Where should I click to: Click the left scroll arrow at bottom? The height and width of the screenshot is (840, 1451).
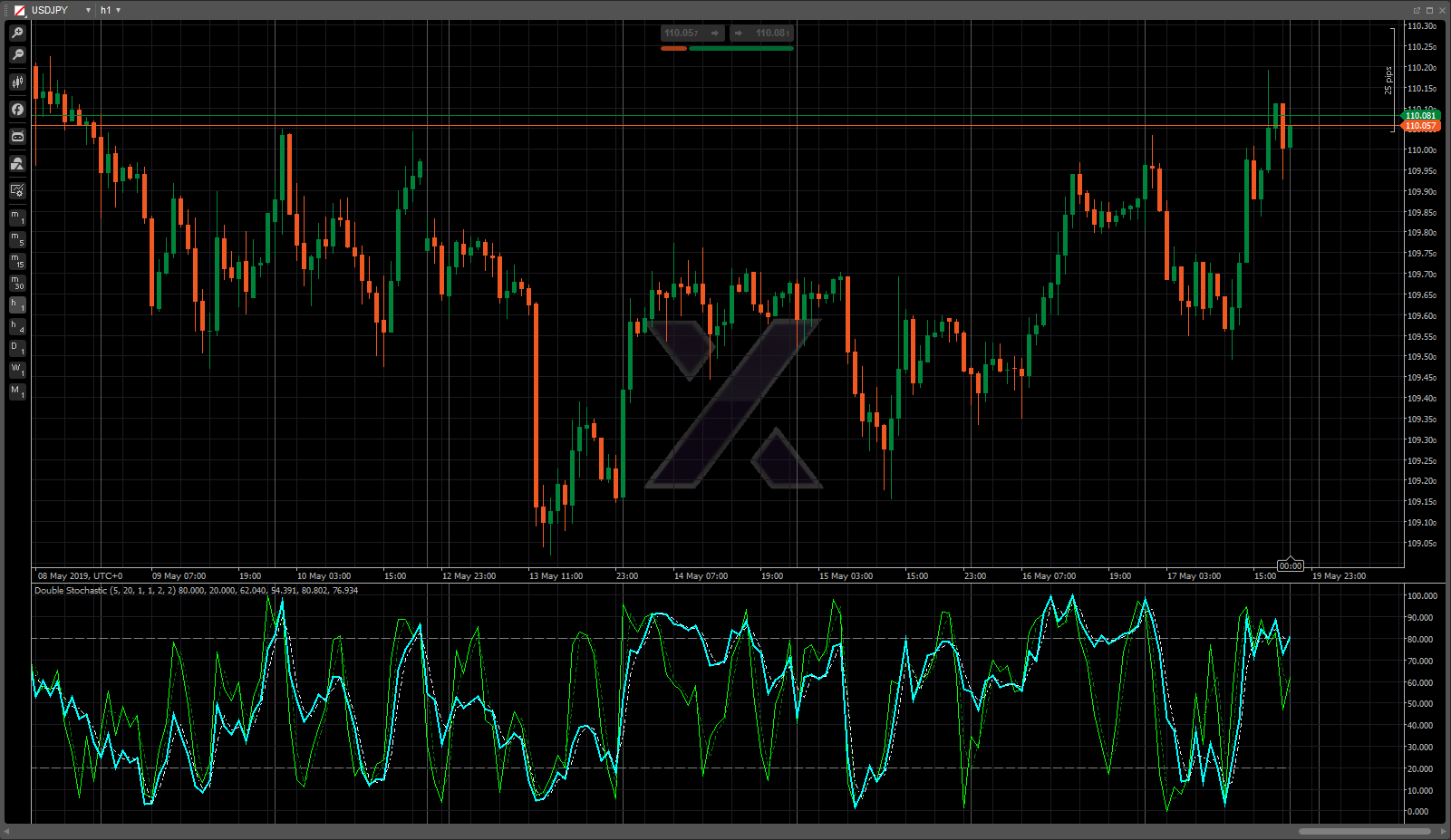[x=7, y=831]
